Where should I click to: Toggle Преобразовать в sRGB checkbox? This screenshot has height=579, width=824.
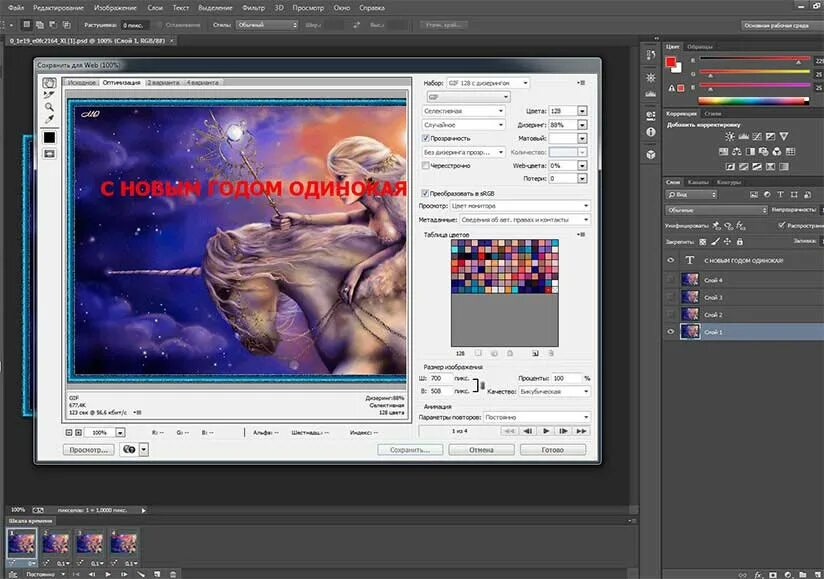[426, 193]
